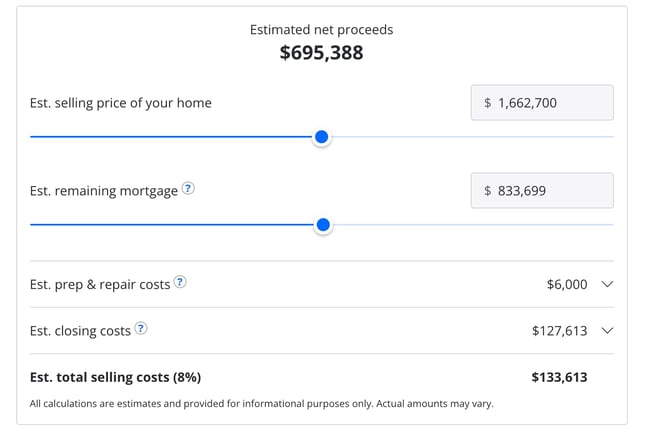The height and width of the screenshot is (434, 650).
Task: Focus the remaining mortgage field showing 833,699
Action: [541, 190]
